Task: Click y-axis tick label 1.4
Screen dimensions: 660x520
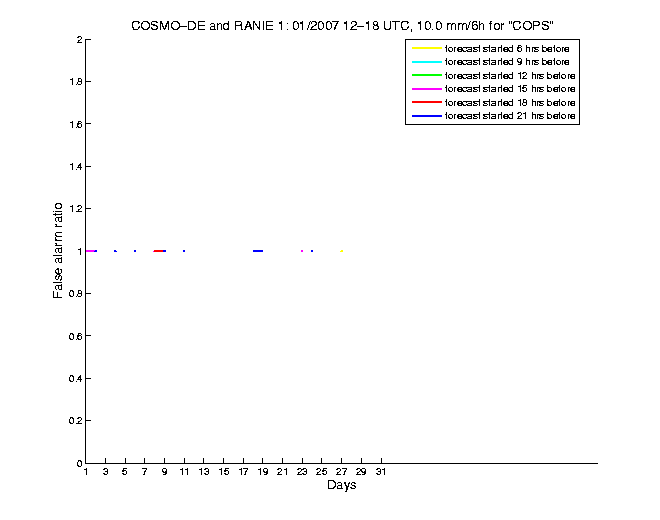Action: (x=74, y=167)
